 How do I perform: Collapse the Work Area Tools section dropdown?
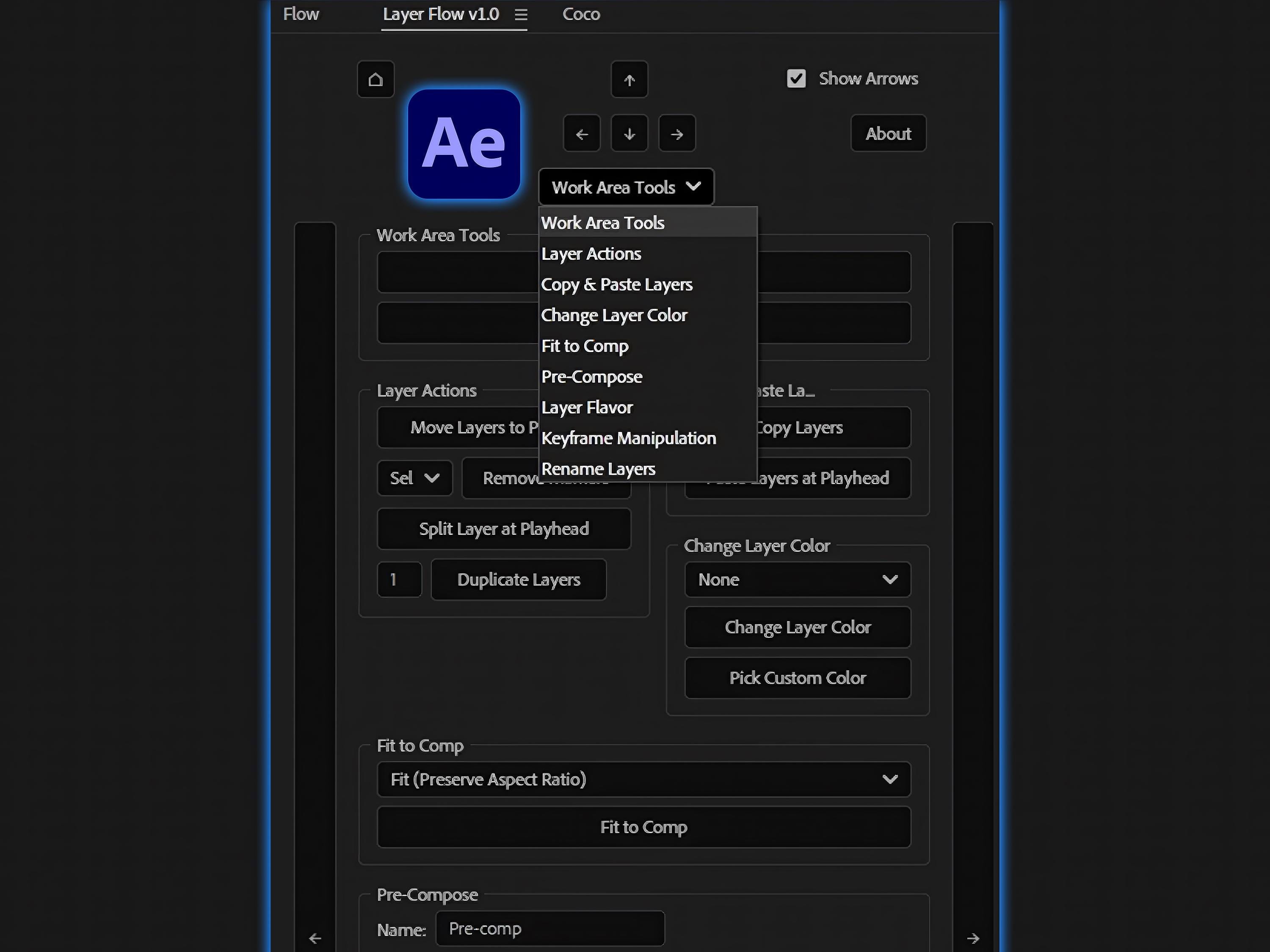pos(627,187)
